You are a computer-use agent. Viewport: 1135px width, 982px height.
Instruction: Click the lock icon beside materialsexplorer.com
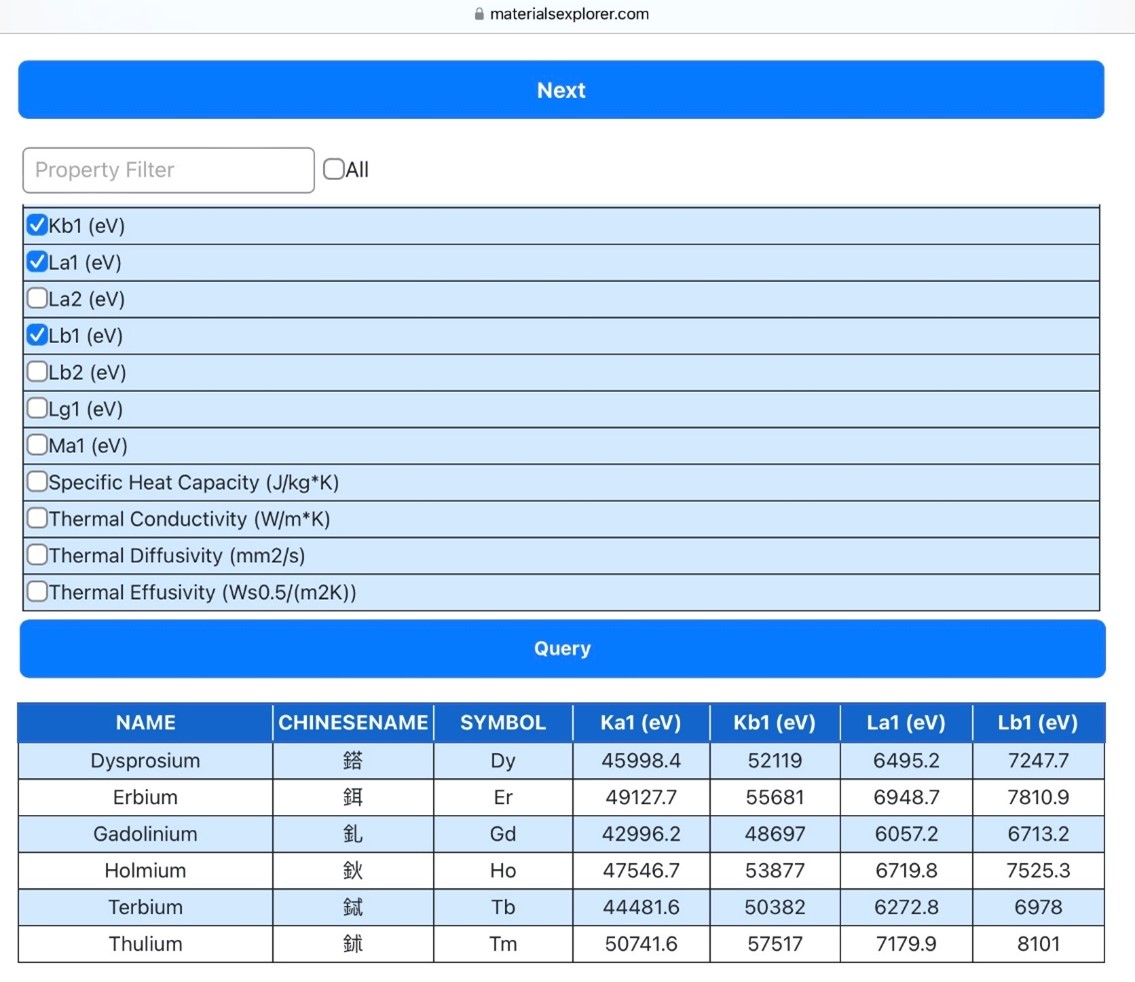coord(479,14)
